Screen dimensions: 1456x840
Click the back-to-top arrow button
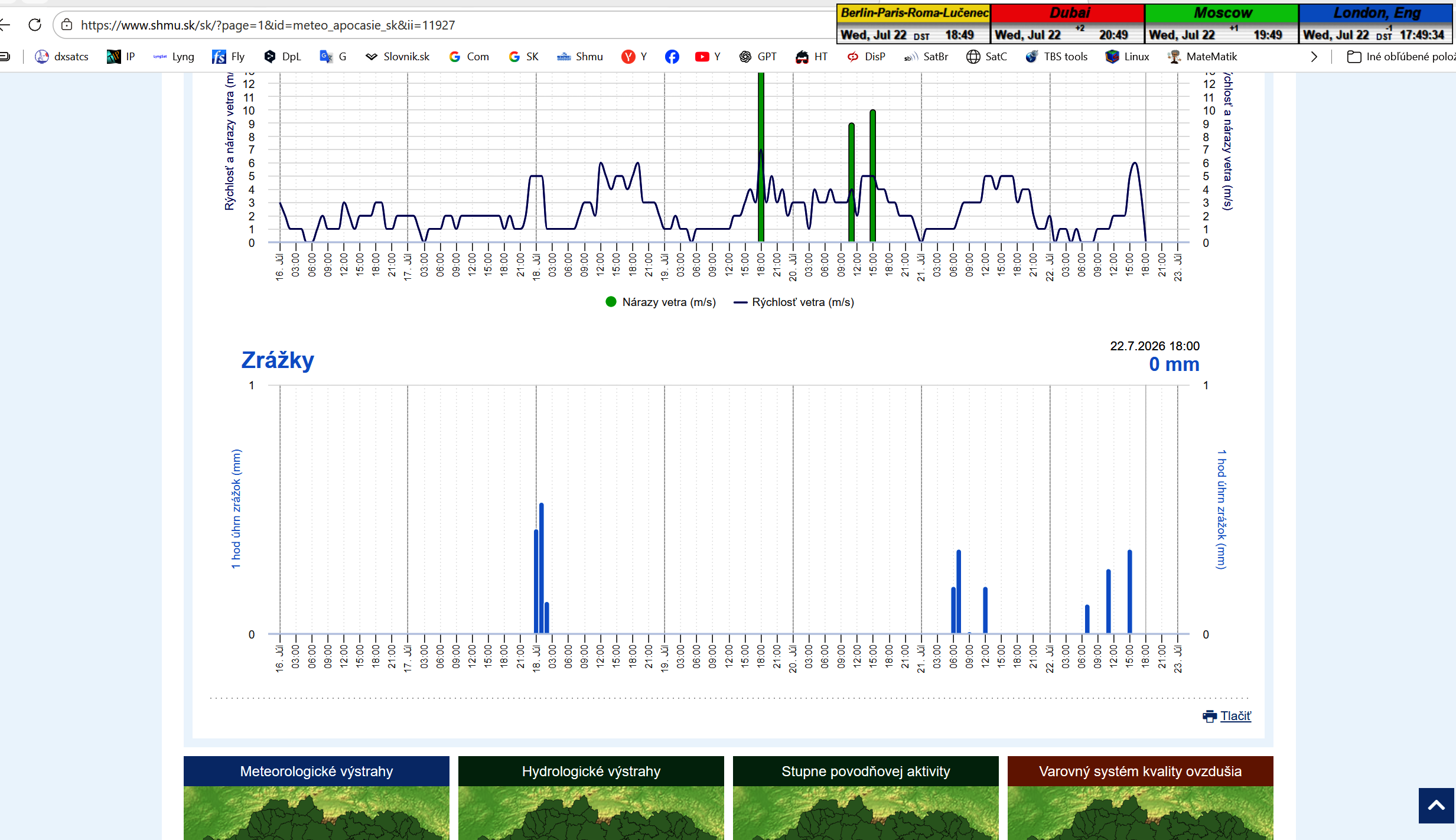coord(1437,805)
